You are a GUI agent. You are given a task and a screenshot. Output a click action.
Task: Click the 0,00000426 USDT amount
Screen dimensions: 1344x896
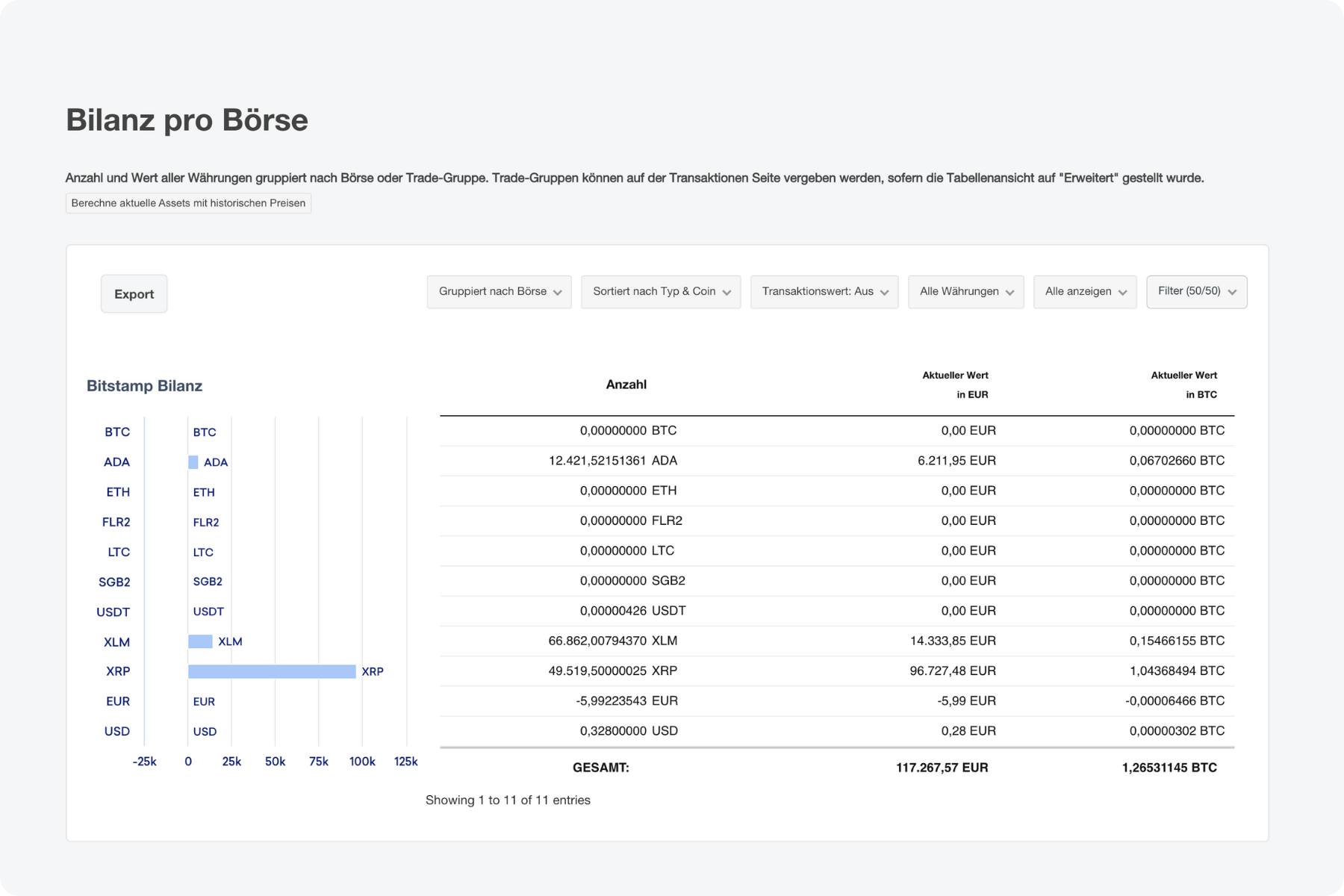point(632,611)
